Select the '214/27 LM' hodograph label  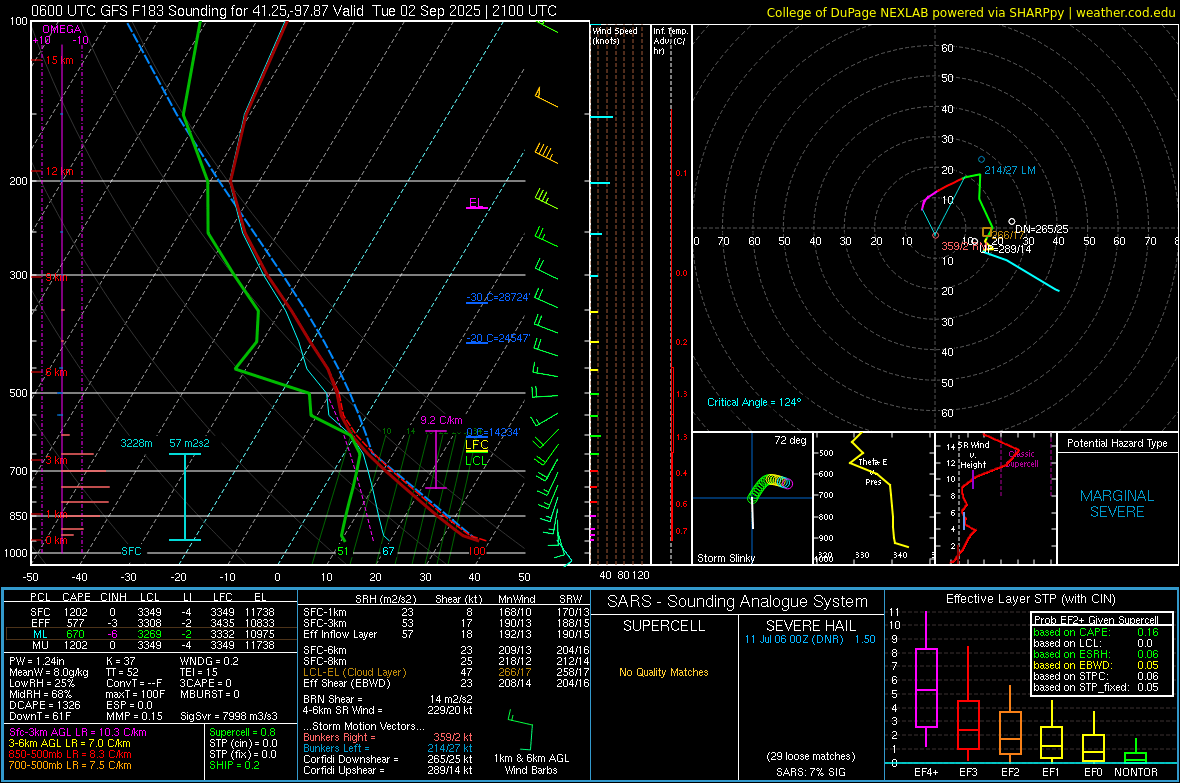1010,170
